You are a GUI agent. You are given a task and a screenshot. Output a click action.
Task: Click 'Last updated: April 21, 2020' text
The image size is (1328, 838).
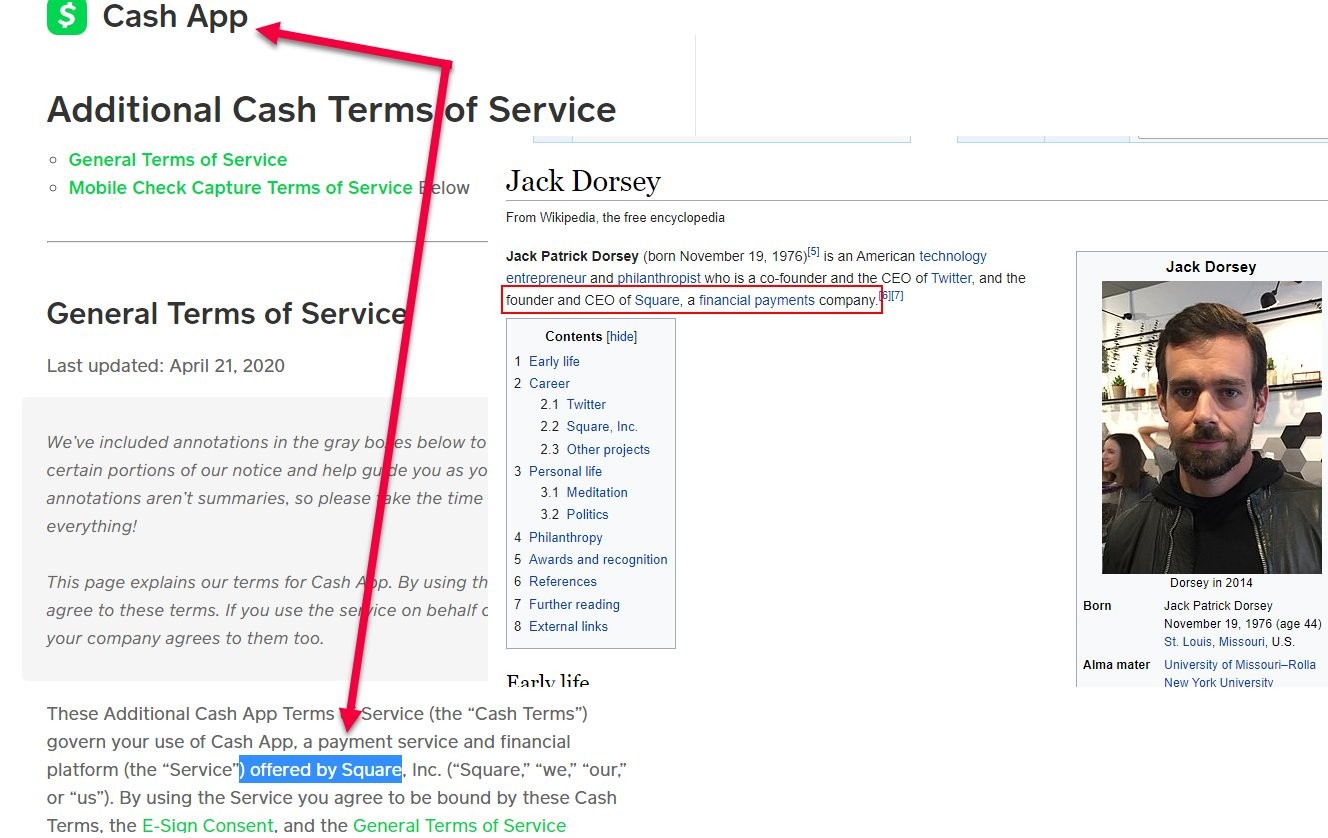(x=166, y=366)
